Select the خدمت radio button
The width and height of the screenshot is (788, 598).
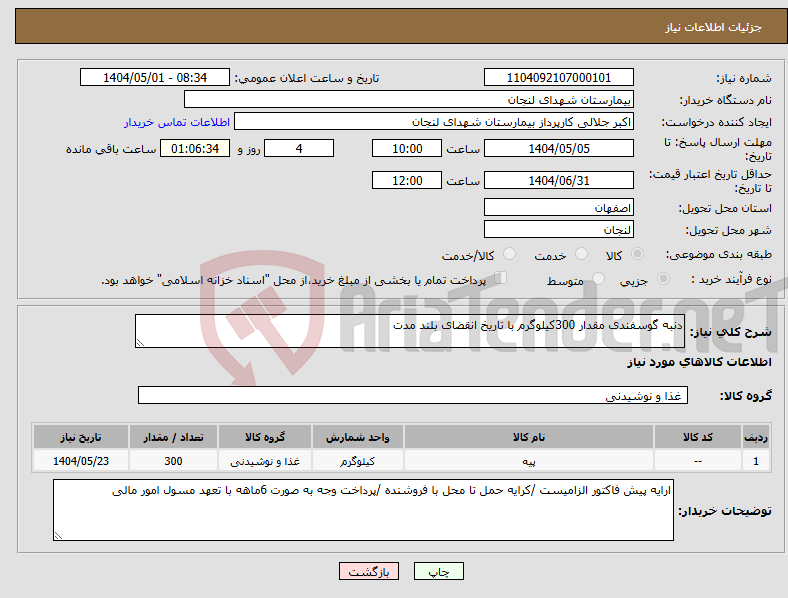point(581,254)
